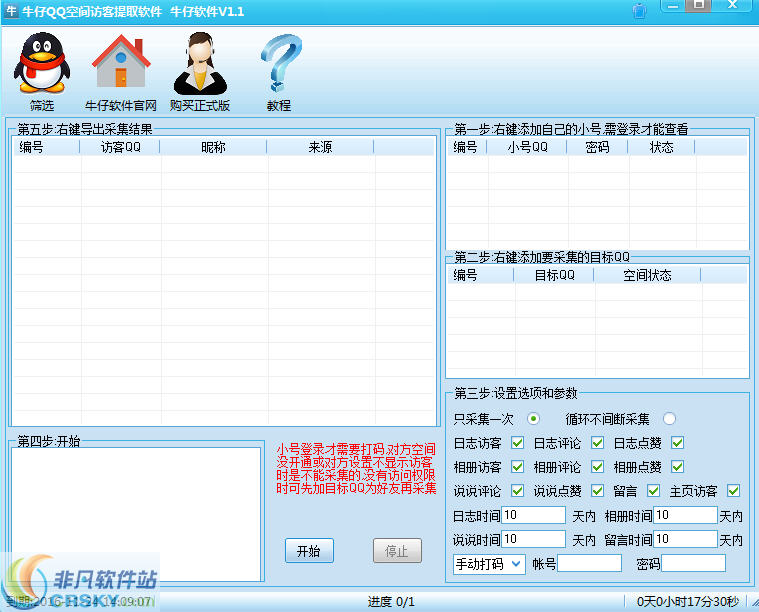
Task: Click 访客QQ column header
Action: point(120,147)
